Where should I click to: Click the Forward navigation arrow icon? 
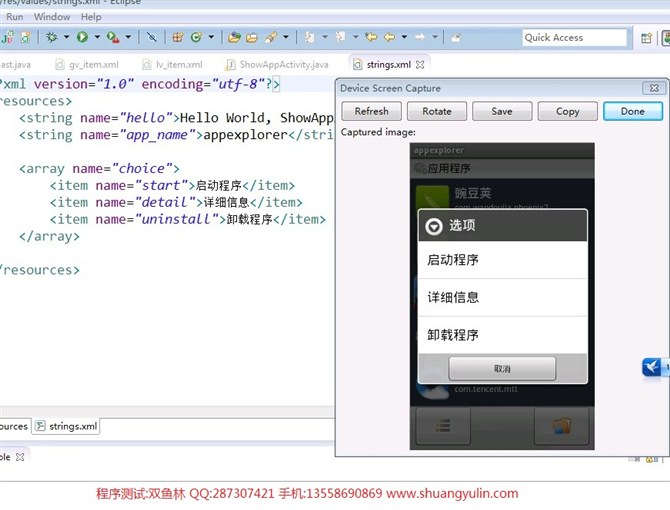pos(420,37)
